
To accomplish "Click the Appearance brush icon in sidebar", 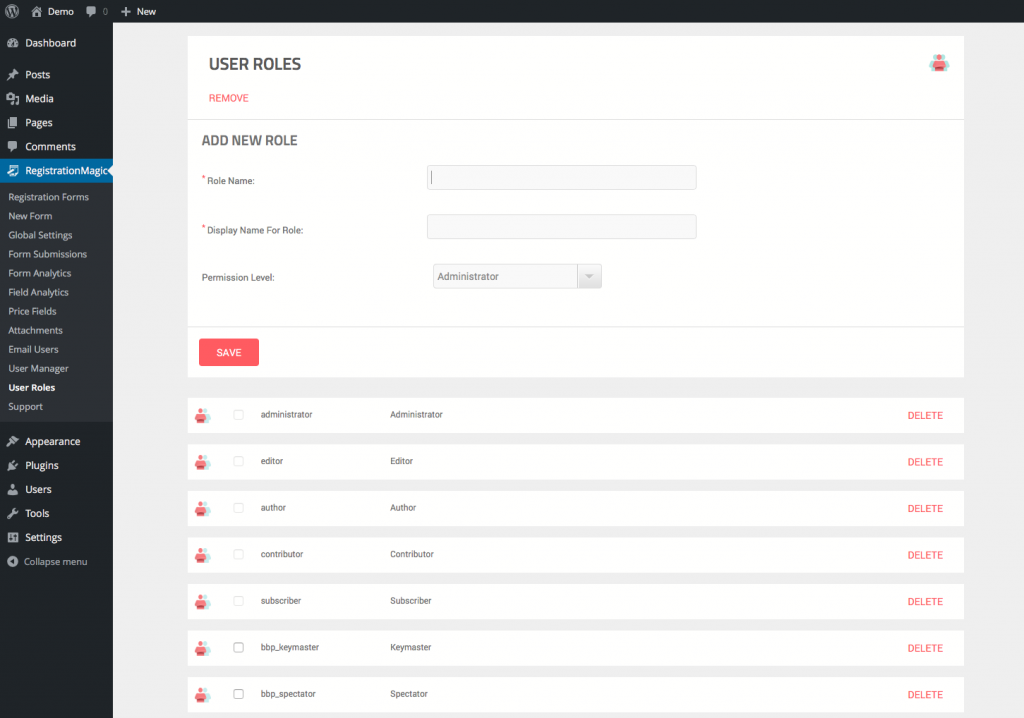I will (x=45, y=441).
